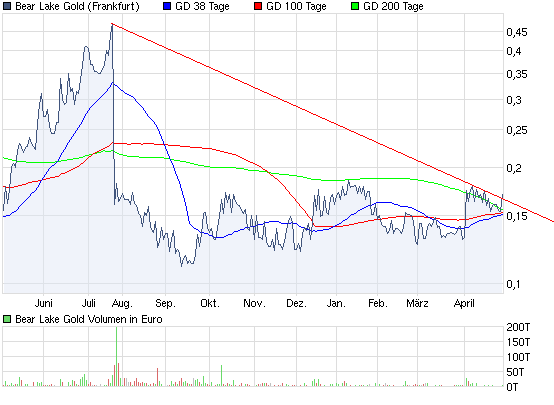This screenshot has width=554, height=405.
Task: Click the 150T volume axis value
Action: tap(518, 342)
